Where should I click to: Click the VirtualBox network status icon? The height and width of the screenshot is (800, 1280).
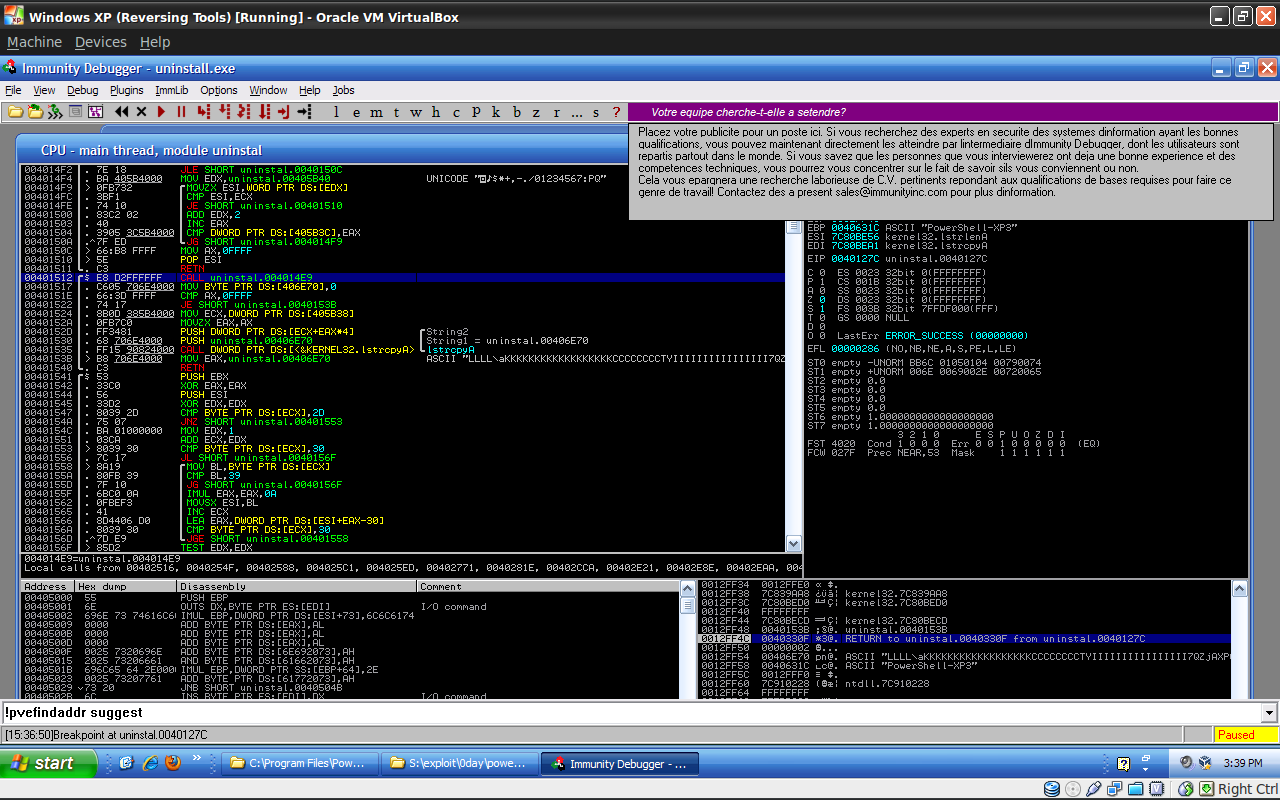pyautogui.click(x=1114, y=788)
